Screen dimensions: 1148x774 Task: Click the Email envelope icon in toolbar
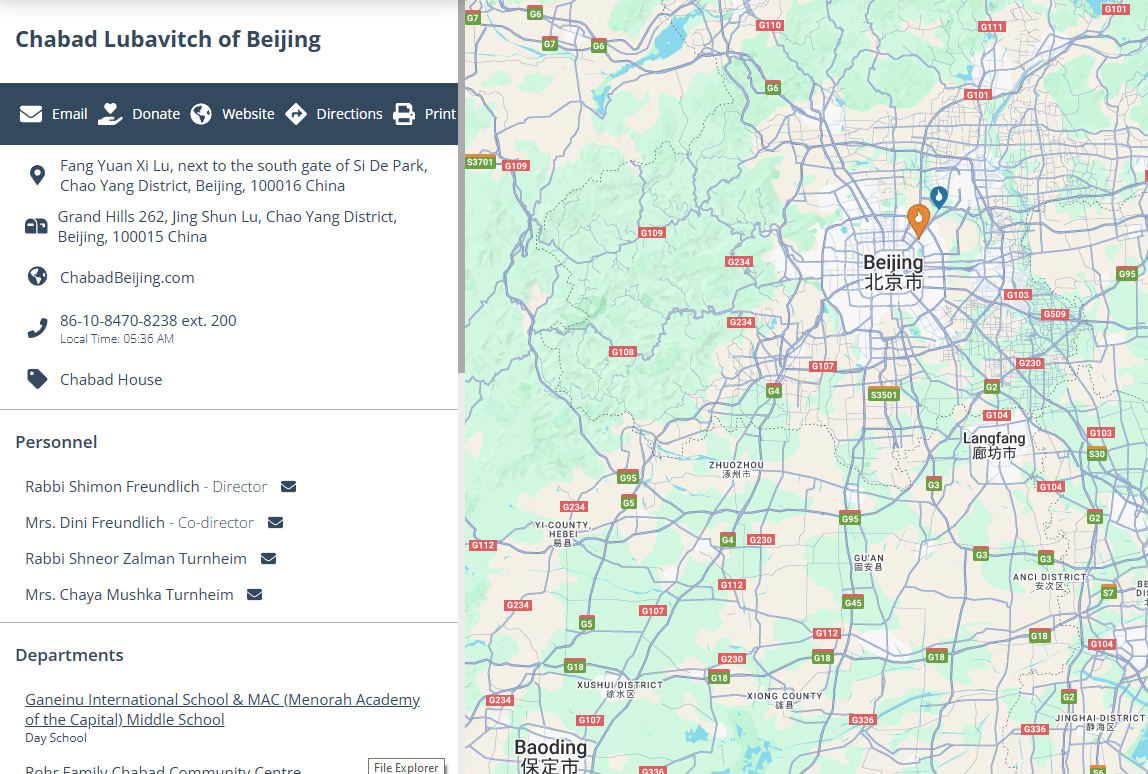click(x=31, y=114)
